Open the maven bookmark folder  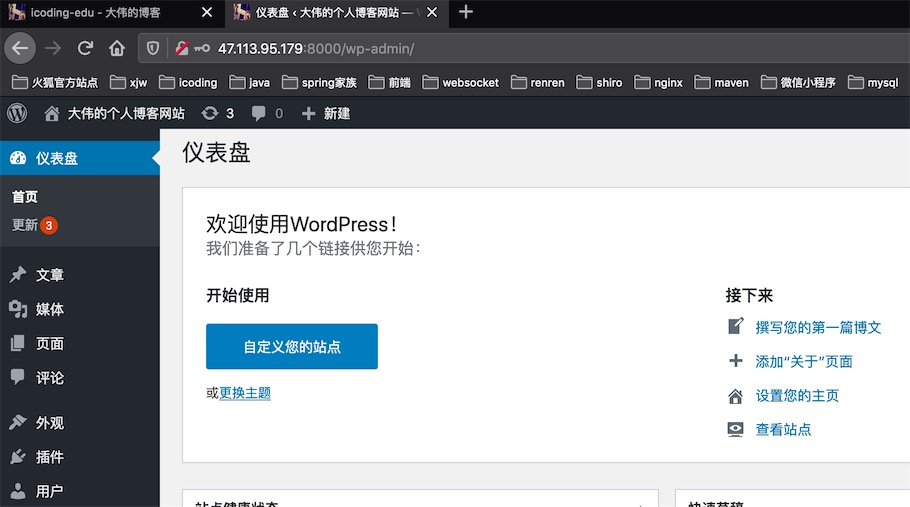point(721,82)
